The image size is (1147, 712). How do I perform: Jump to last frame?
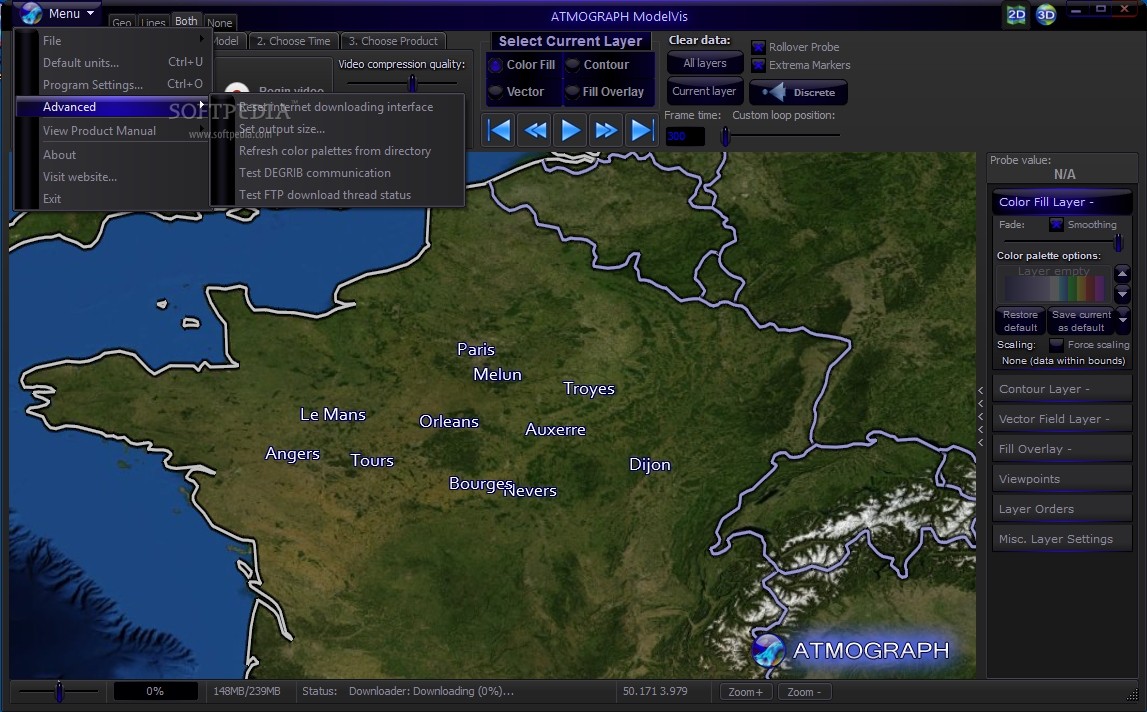pyautogui.click(x=642, y=131)
